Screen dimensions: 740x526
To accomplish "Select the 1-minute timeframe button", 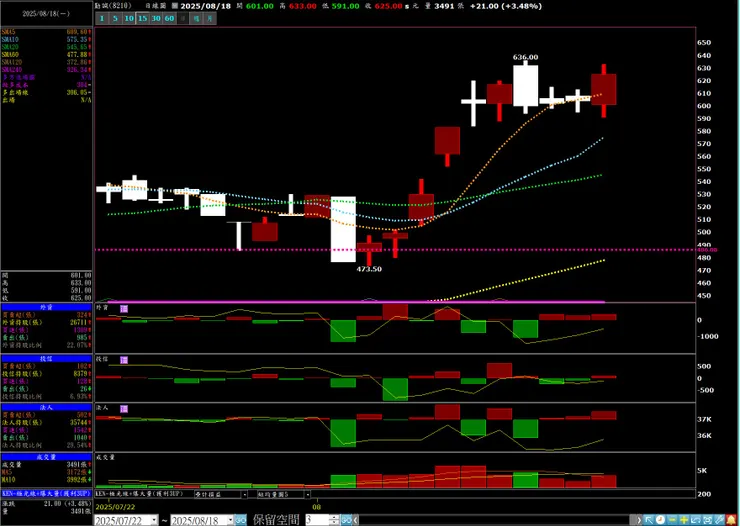I will click(x=102, y=18).
